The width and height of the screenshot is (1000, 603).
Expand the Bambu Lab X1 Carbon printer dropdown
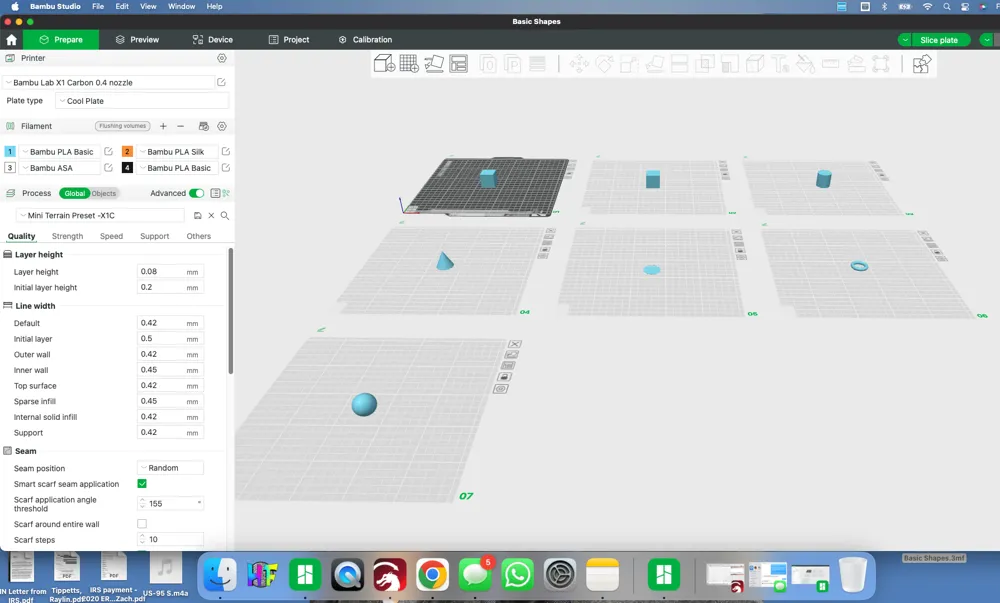(109, 82)
